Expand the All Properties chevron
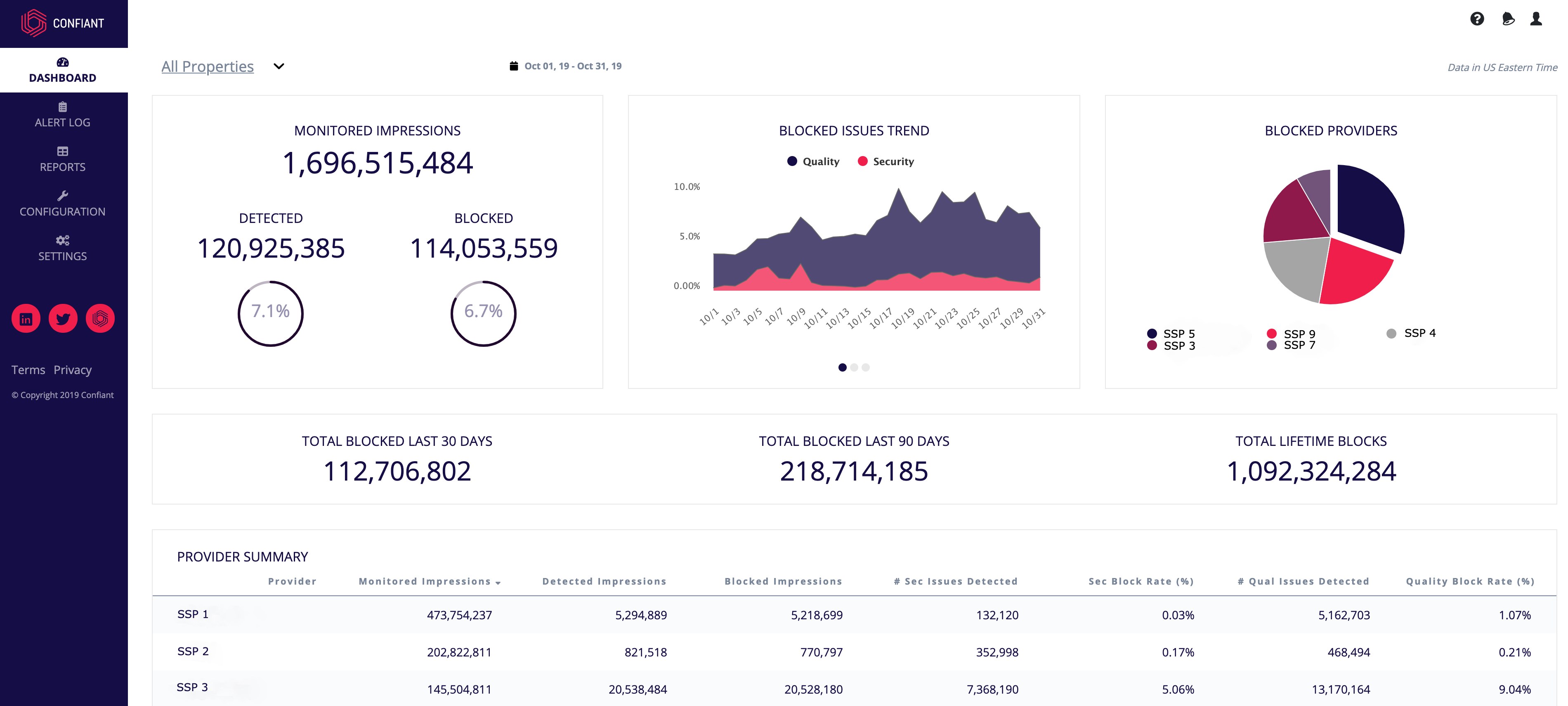This screenshot has height=706, width=1568. (279, 66)
